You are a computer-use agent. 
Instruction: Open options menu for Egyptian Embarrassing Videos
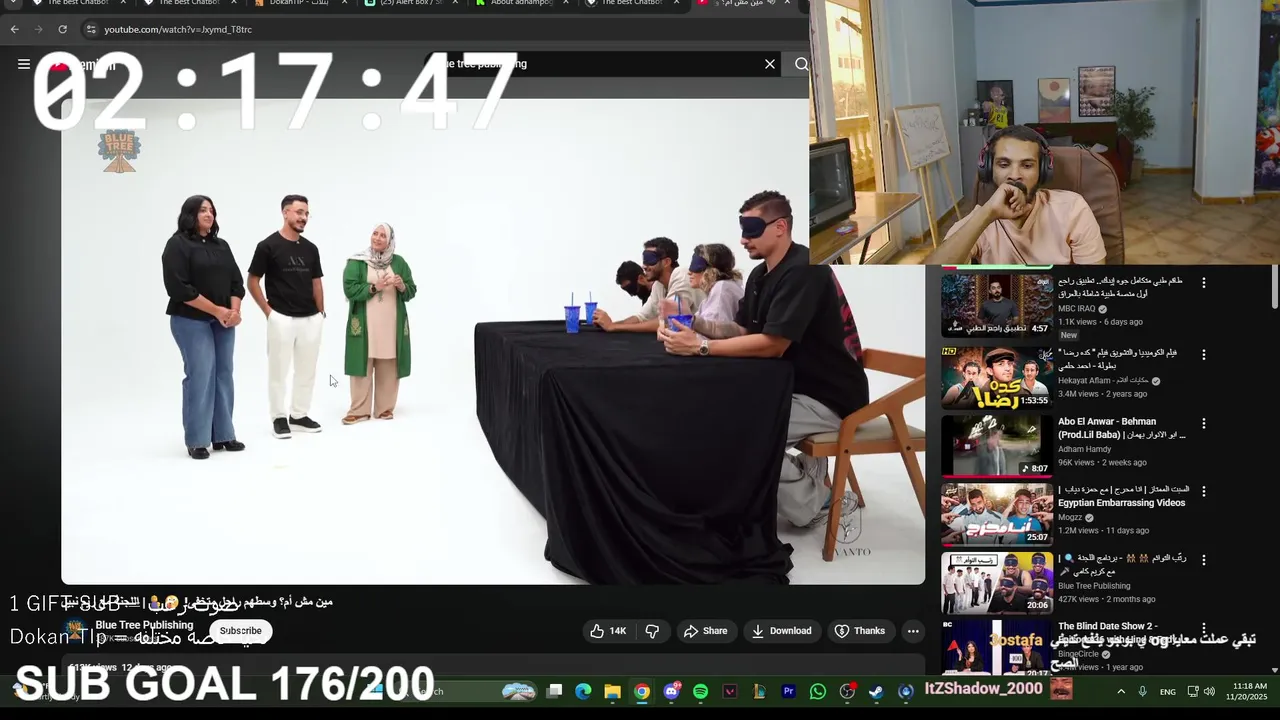1203,491
